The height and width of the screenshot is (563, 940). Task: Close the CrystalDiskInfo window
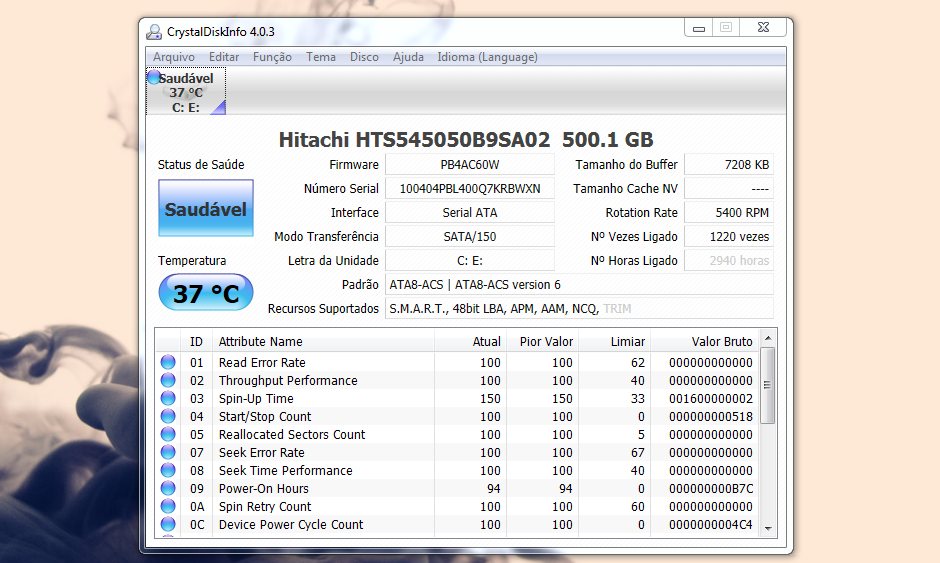763,28
